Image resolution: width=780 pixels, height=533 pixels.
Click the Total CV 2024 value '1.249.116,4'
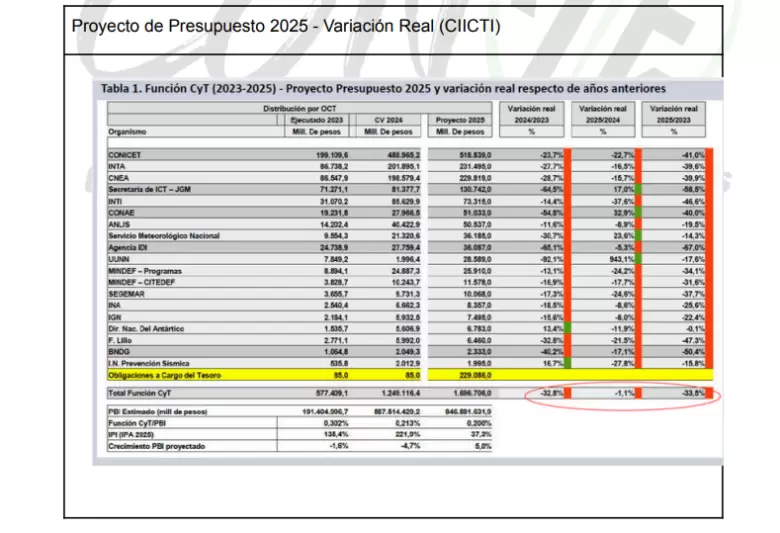401,393
